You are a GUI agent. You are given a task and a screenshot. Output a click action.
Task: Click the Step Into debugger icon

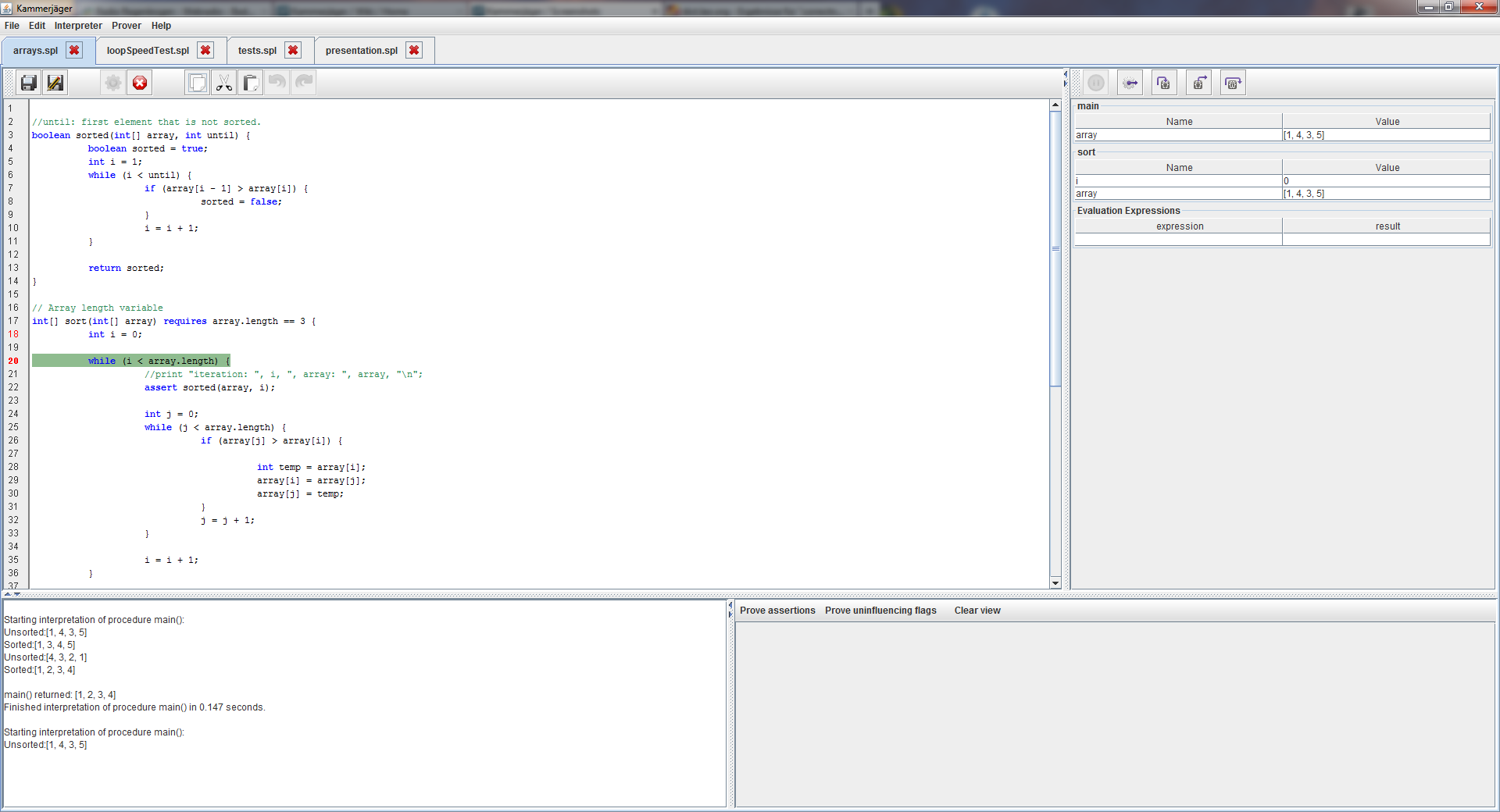(1164, 83)
